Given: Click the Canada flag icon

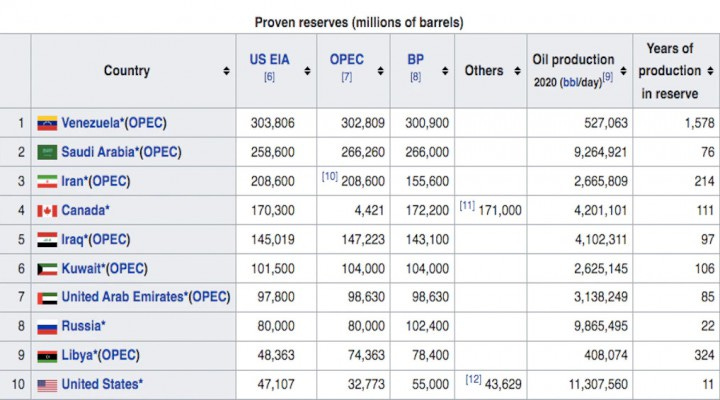Looking at the screenshot, I should pos(47,211).
